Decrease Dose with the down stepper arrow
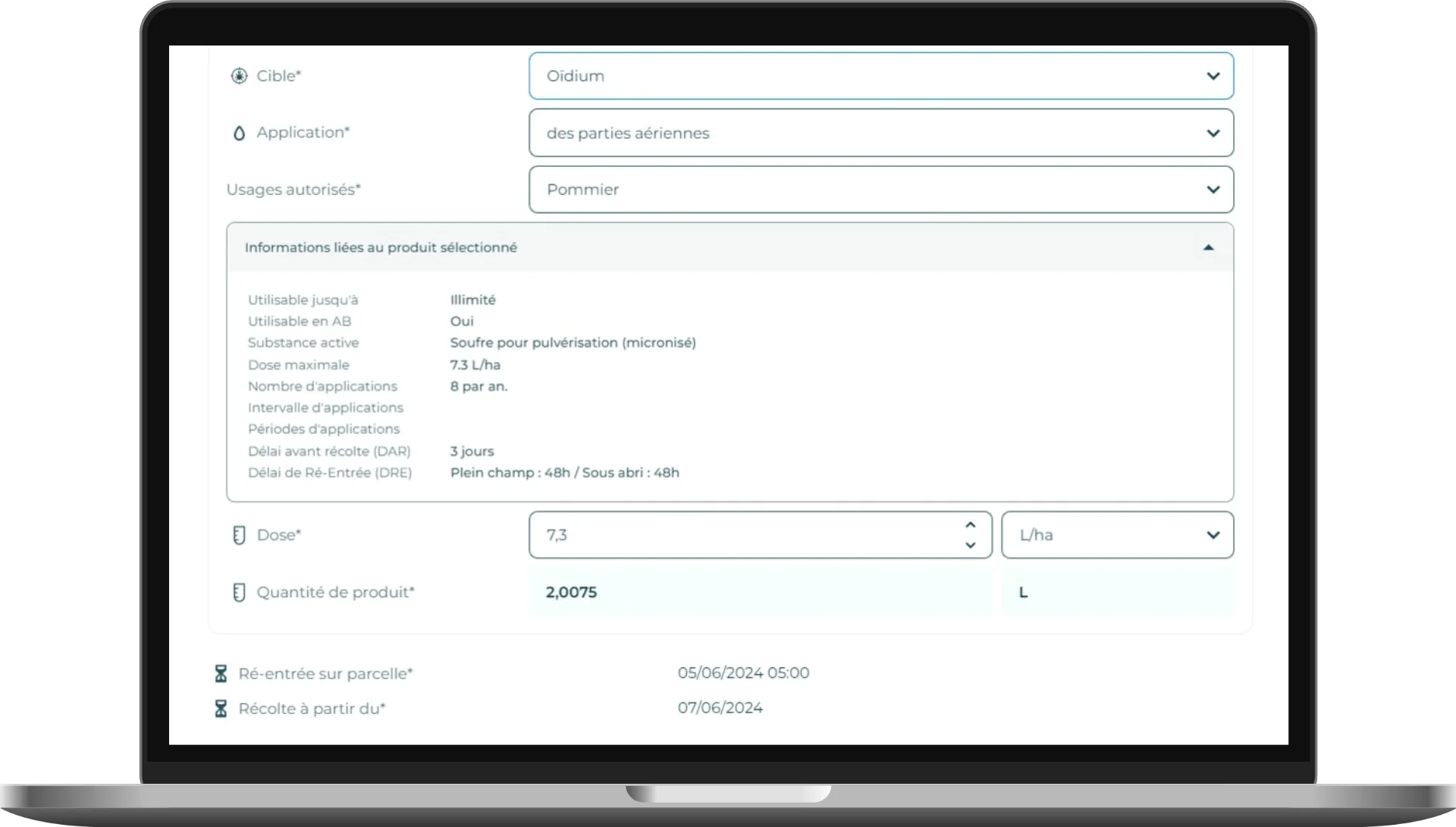The image size is (1456, 827). [x=970, y=546]
